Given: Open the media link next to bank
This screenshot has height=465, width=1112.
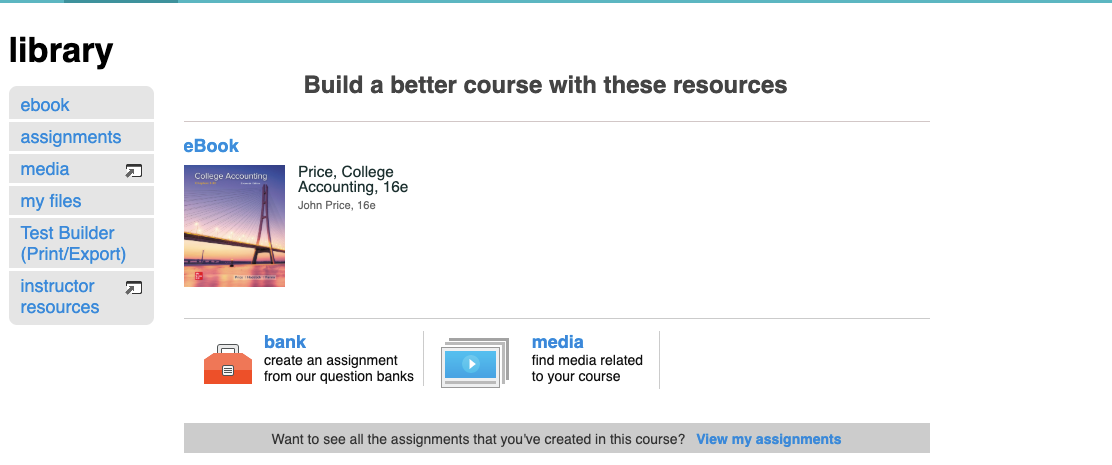Looking at the screenshot, I should pyautogui.click(x=557, y=342).
